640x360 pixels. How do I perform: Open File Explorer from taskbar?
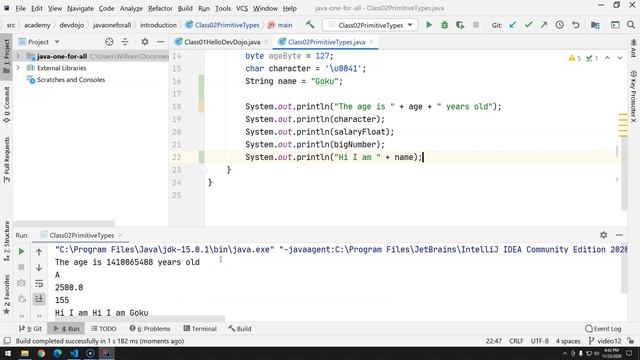pyautogui.click(x=24, y=353)
